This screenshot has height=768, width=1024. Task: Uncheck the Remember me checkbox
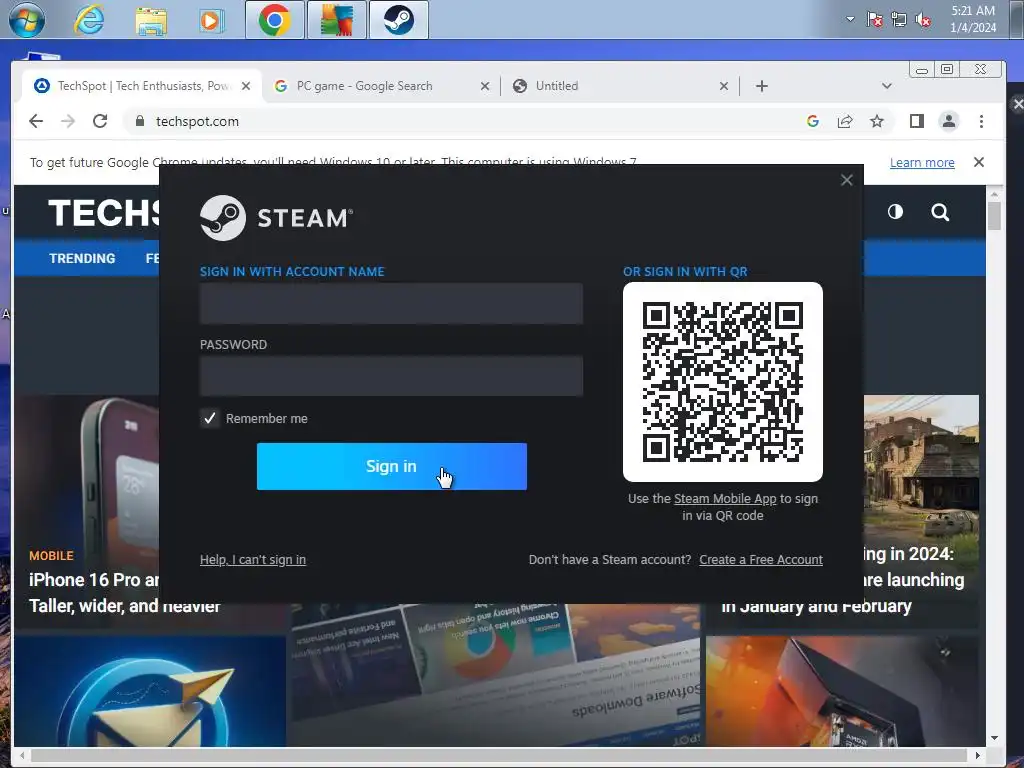210,419
